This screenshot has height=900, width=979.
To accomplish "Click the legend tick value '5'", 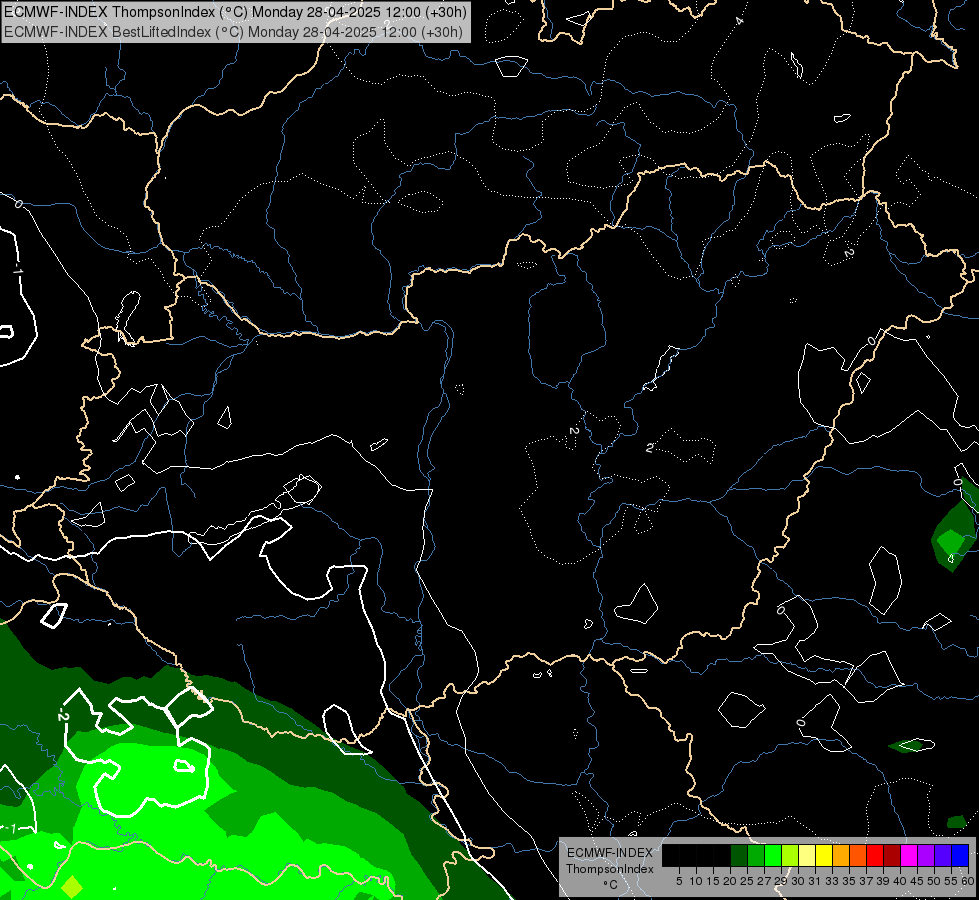I will (679, 881).
